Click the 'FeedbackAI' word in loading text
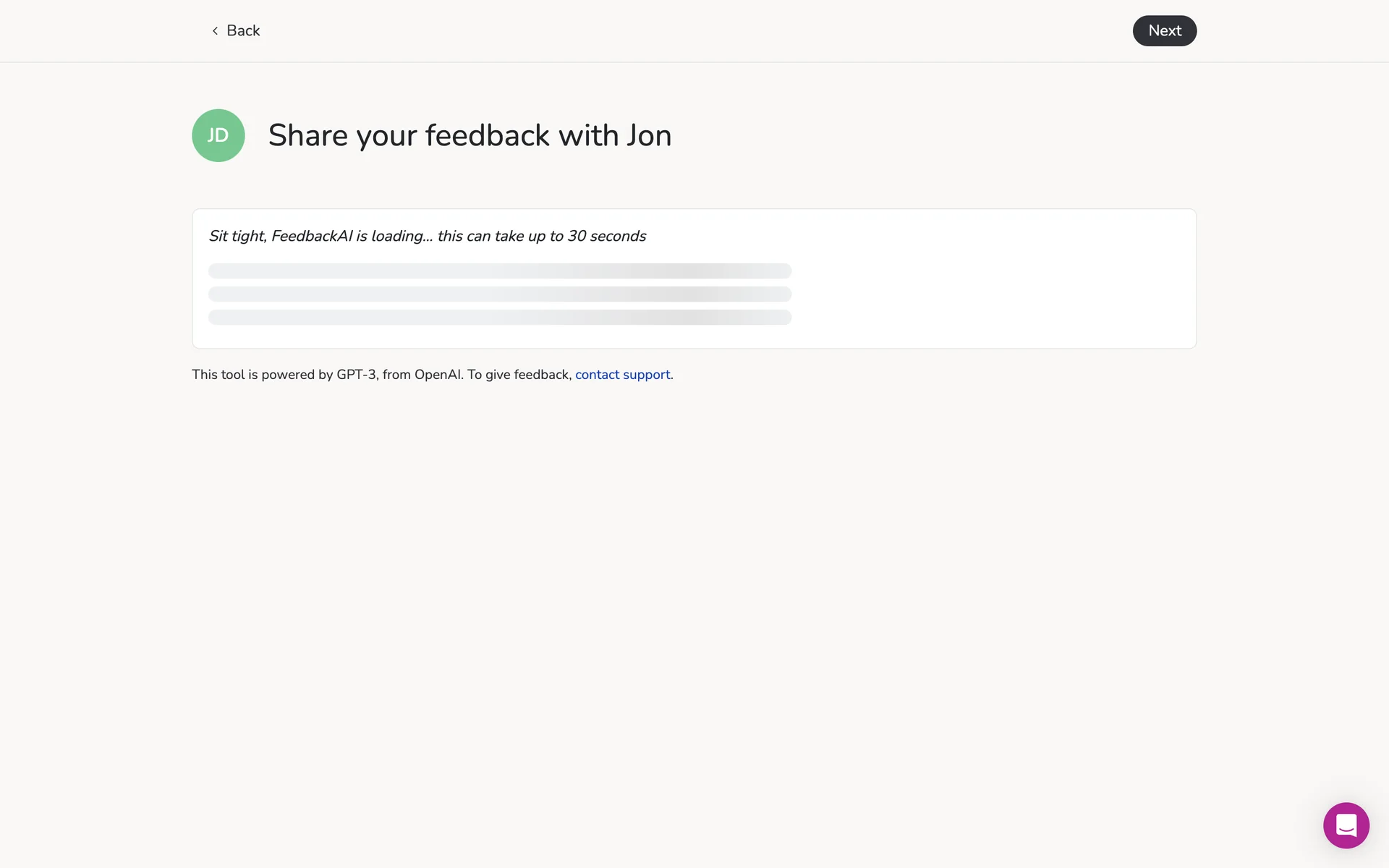Image resolution: width=1389 pixels, height=868 pixels. (312, 236)
